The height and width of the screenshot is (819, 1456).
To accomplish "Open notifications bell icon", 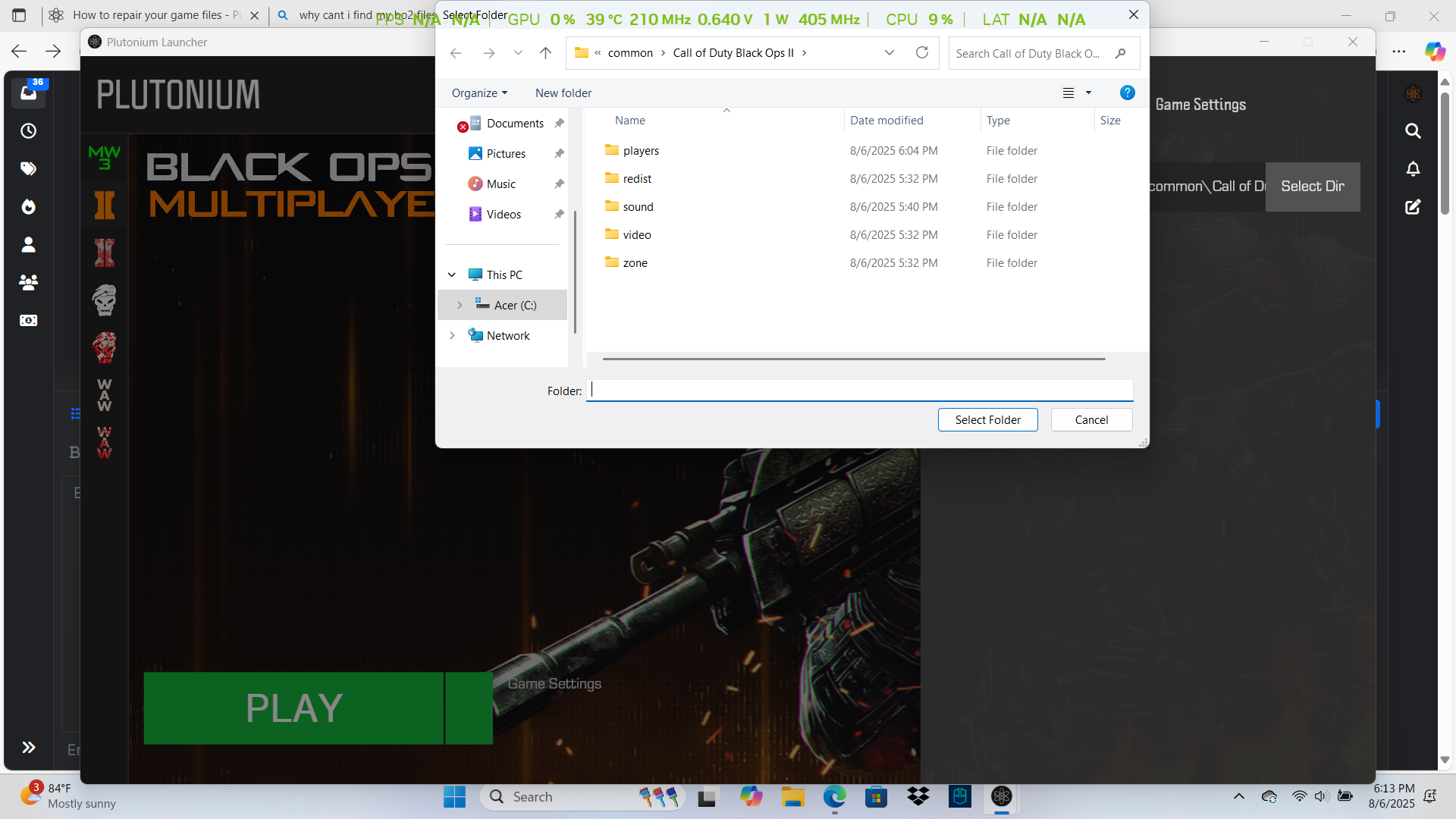I will click(1413, 169).
